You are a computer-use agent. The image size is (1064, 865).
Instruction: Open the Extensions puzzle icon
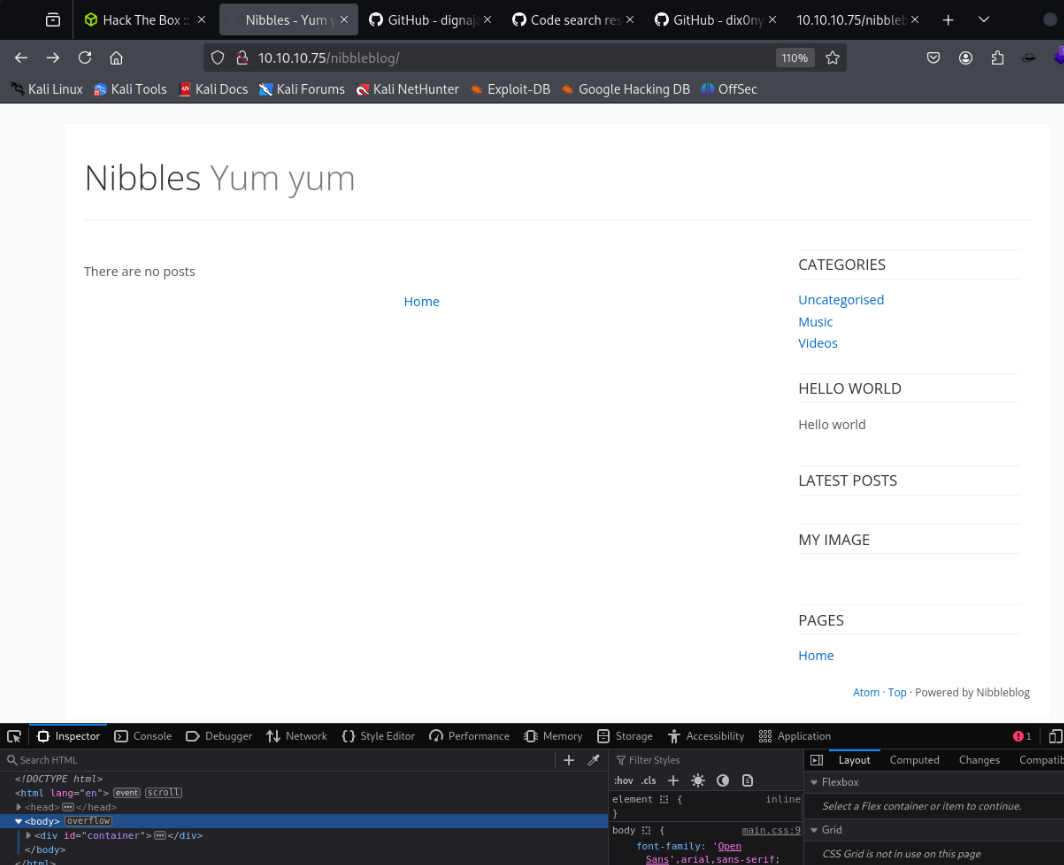click(x=997, y=58)
